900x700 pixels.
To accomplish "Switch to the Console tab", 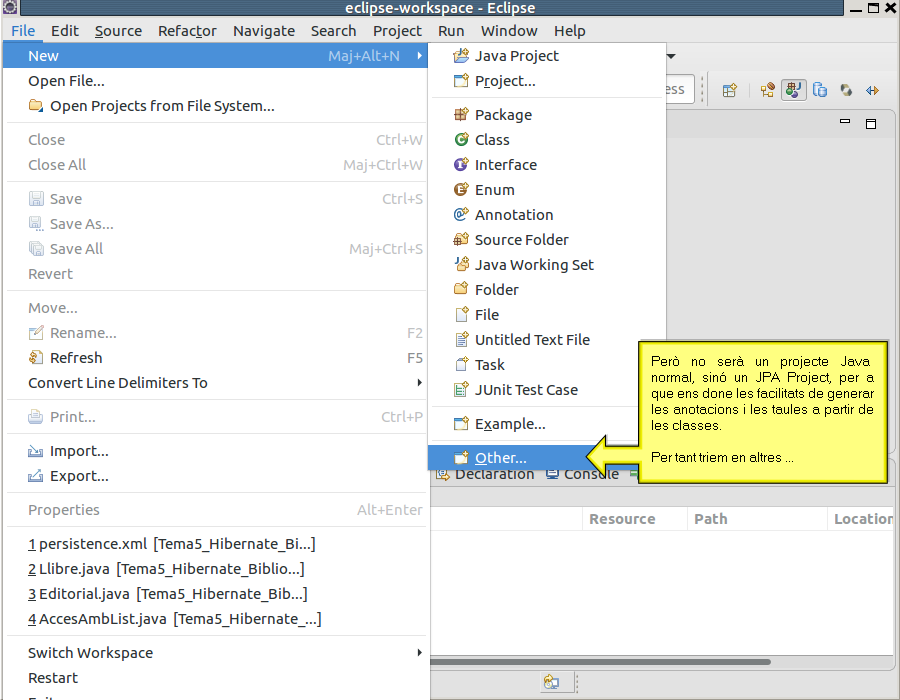I will pos(583,475).
